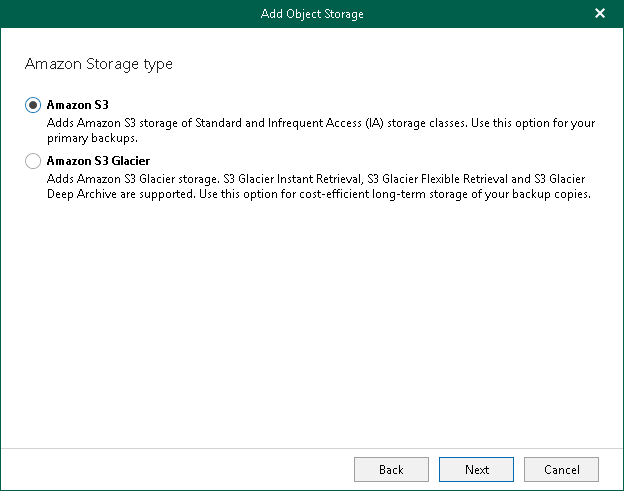624x491 pixels.
Task: Click 'Adds Amazon S3 Glacier storage.' text
Action: click(133, 179)
